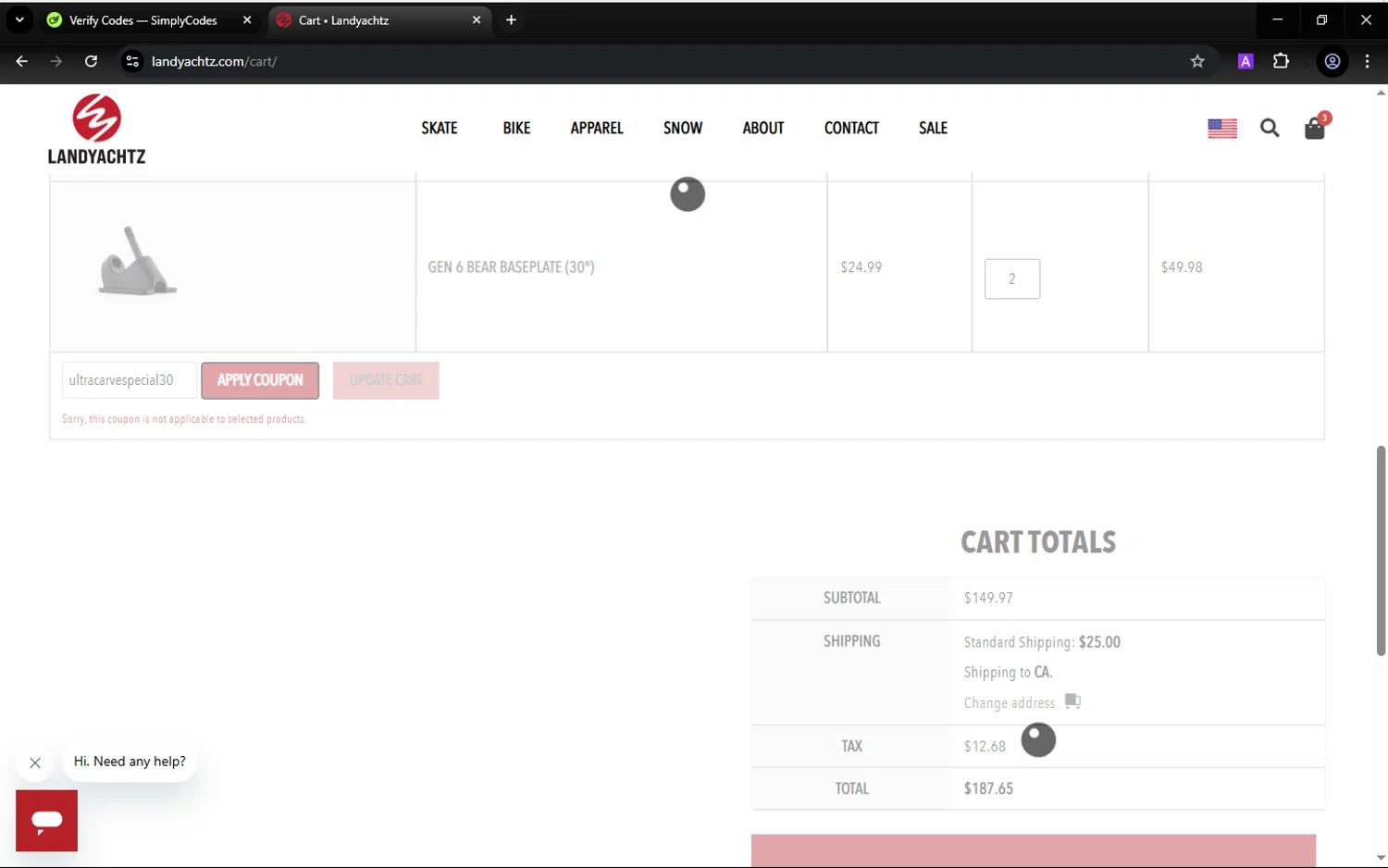Click the truck icon beside Change address
Screen dimensions: 1388x868
click(x=1072, y=701)
